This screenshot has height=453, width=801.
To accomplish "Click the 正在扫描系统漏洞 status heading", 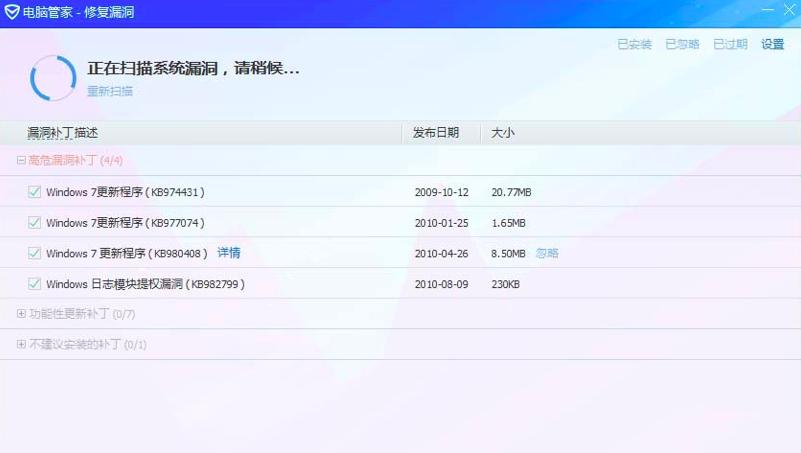I will (193, 68).
